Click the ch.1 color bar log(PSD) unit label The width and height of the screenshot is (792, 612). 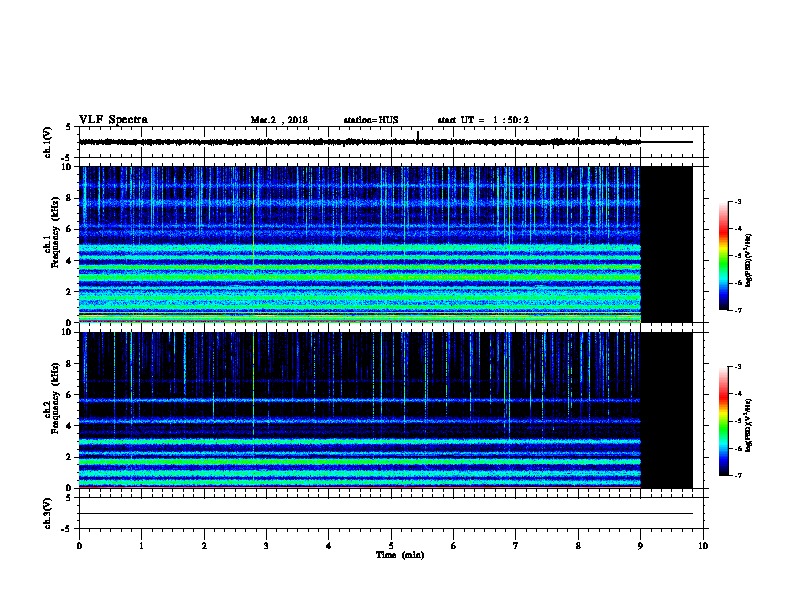click(x=749, y=261)
